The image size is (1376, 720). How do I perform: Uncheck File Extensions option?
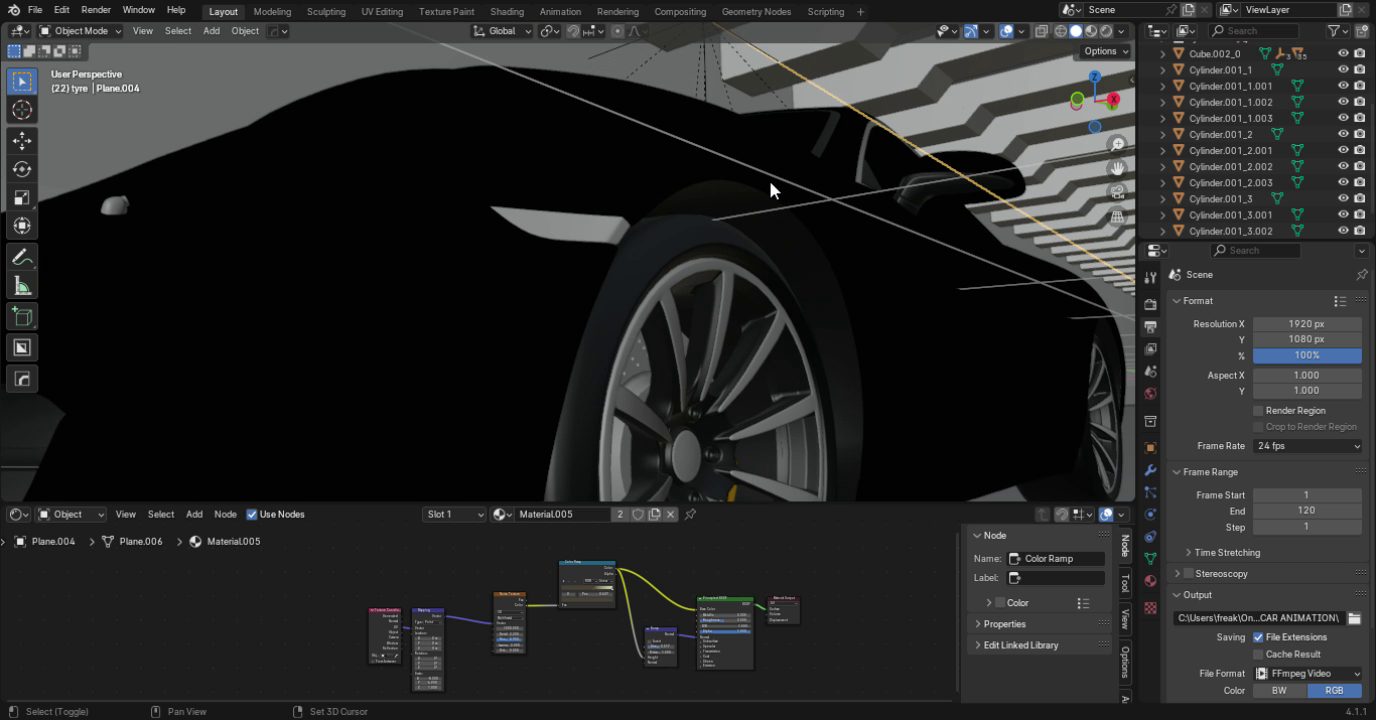[x=1258, y=637]
